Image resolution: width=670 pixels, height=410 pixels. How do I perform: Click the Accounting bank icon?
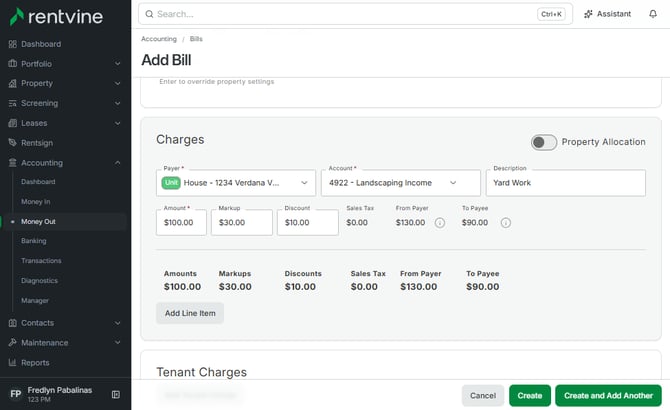(x=12, y=163)
